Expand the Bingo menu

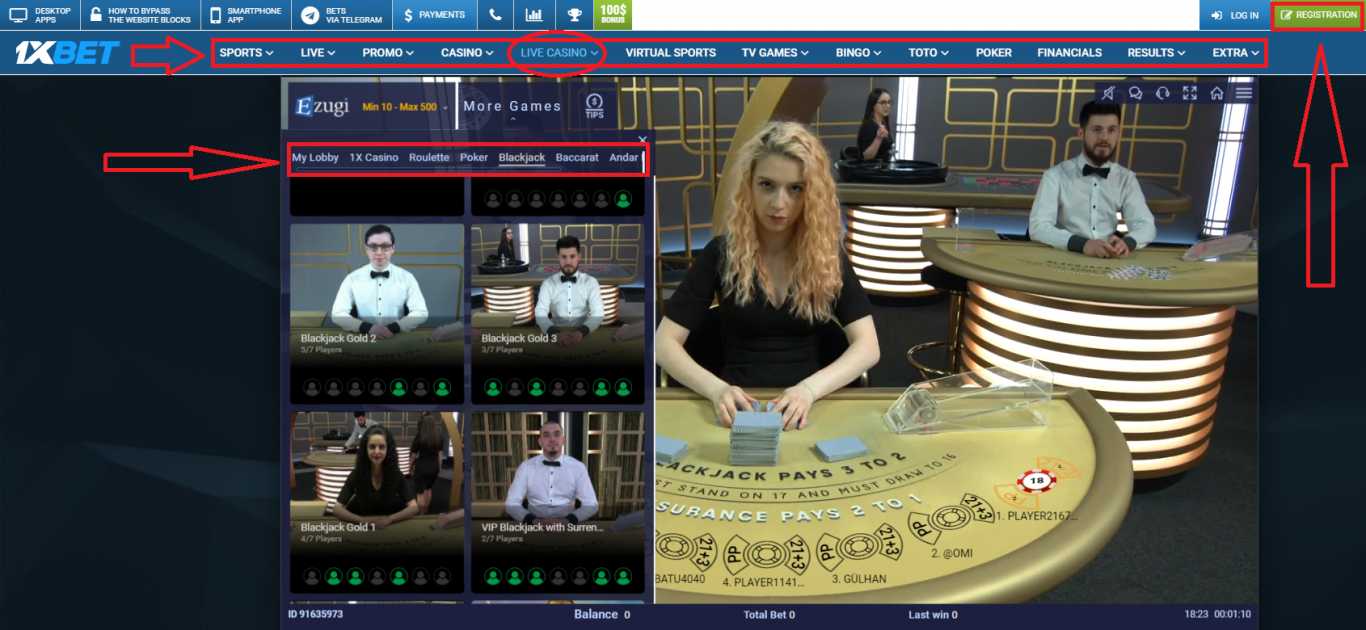click(859, 53)
